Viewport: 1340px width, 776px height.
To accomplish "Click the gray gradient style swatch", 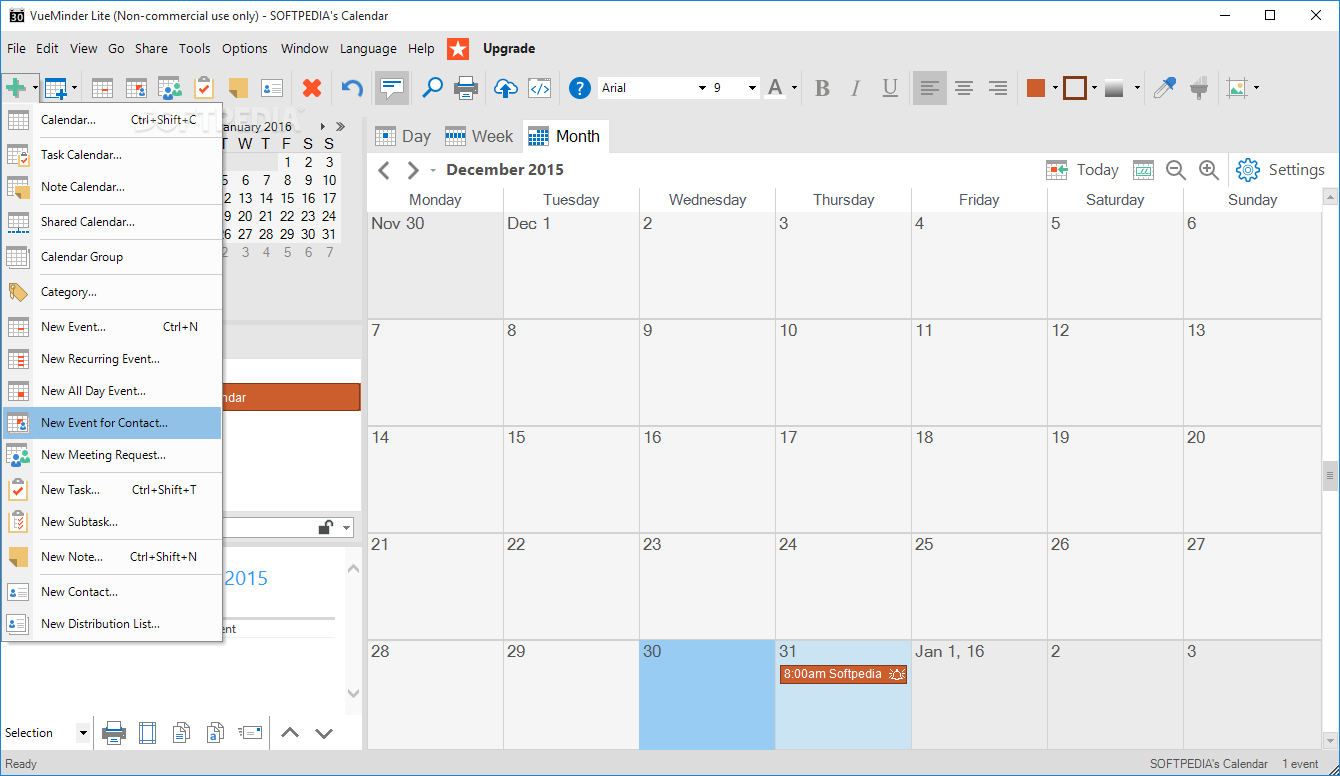I will point(1114,88).
